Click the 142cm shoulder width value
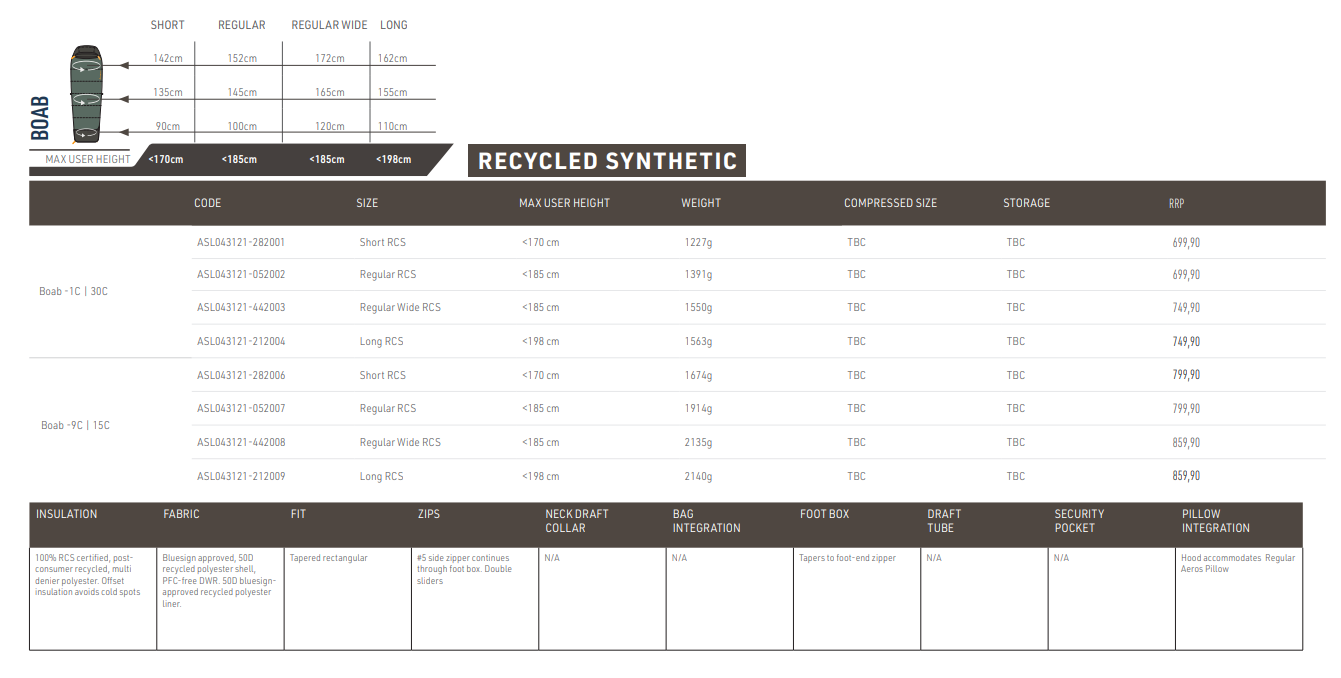The width and height of the screenshot is (1341, 678). click(x=168, y=59)
